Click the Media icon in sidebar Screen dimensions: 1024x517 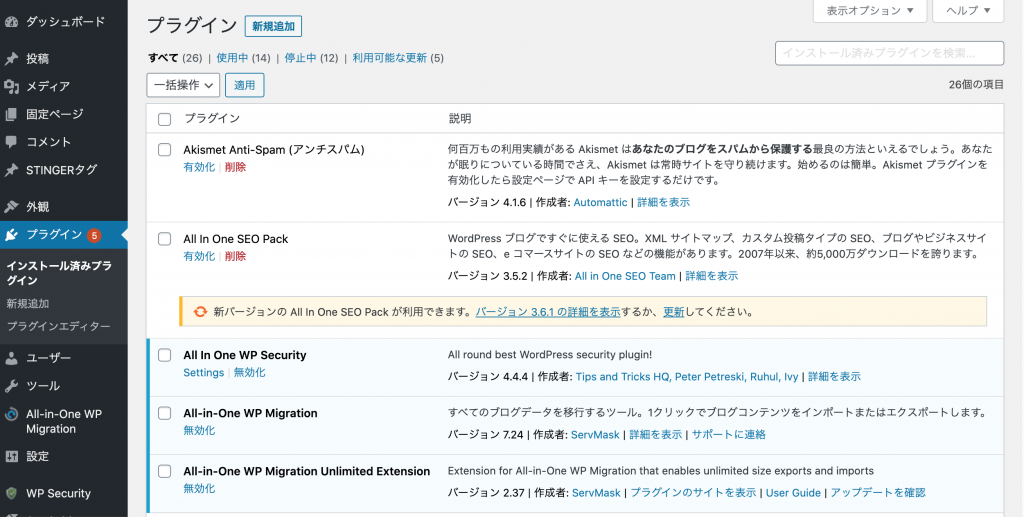11,86
